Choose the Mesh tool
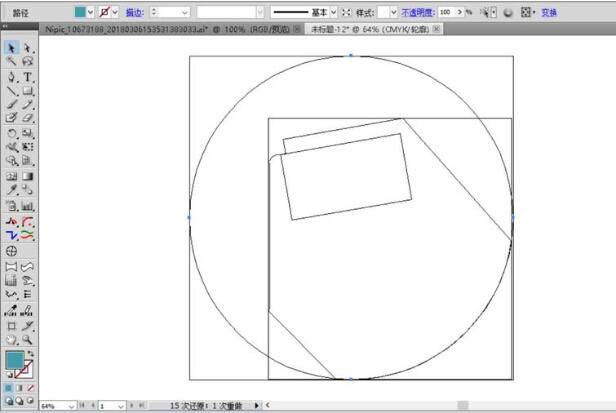The image size is (616, 413). click(11, 176)
